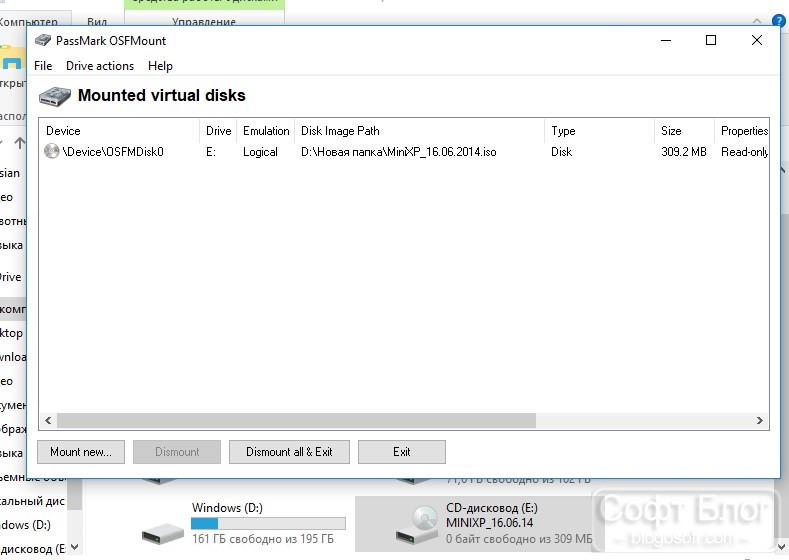Screen dimensions: 789x560
Task: Sort list by Device column header
Action: [119, 131]
